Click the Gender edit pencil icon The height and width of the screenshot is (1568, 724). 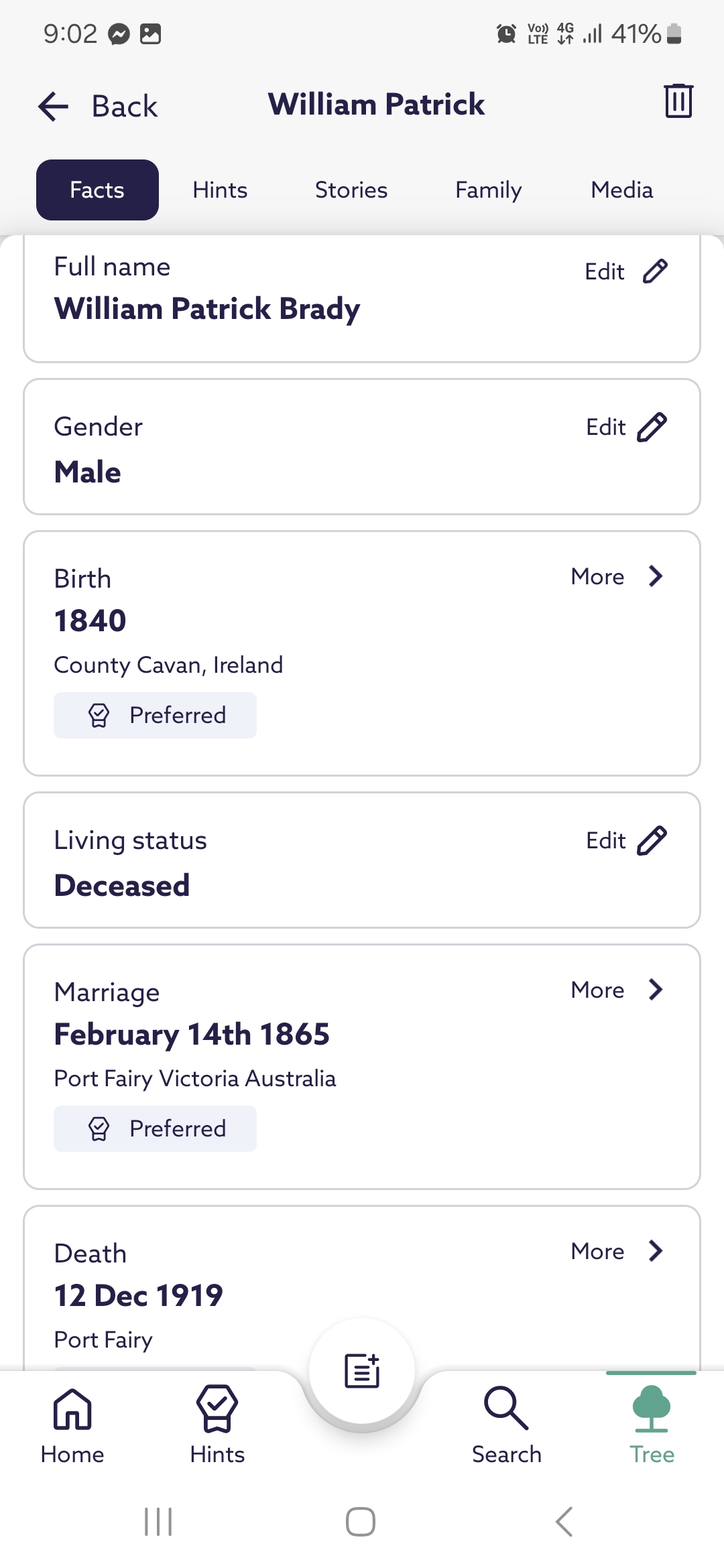point(652,428)
